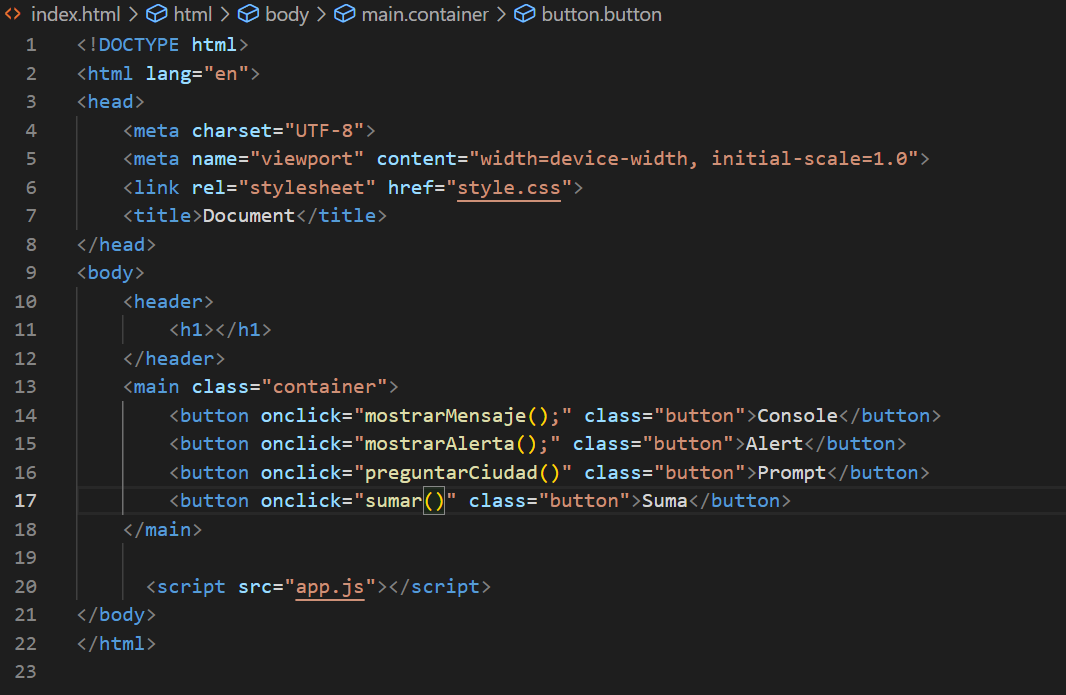Click the closing body tag on line 21
1066x695 pixels.
pos(116,615)
